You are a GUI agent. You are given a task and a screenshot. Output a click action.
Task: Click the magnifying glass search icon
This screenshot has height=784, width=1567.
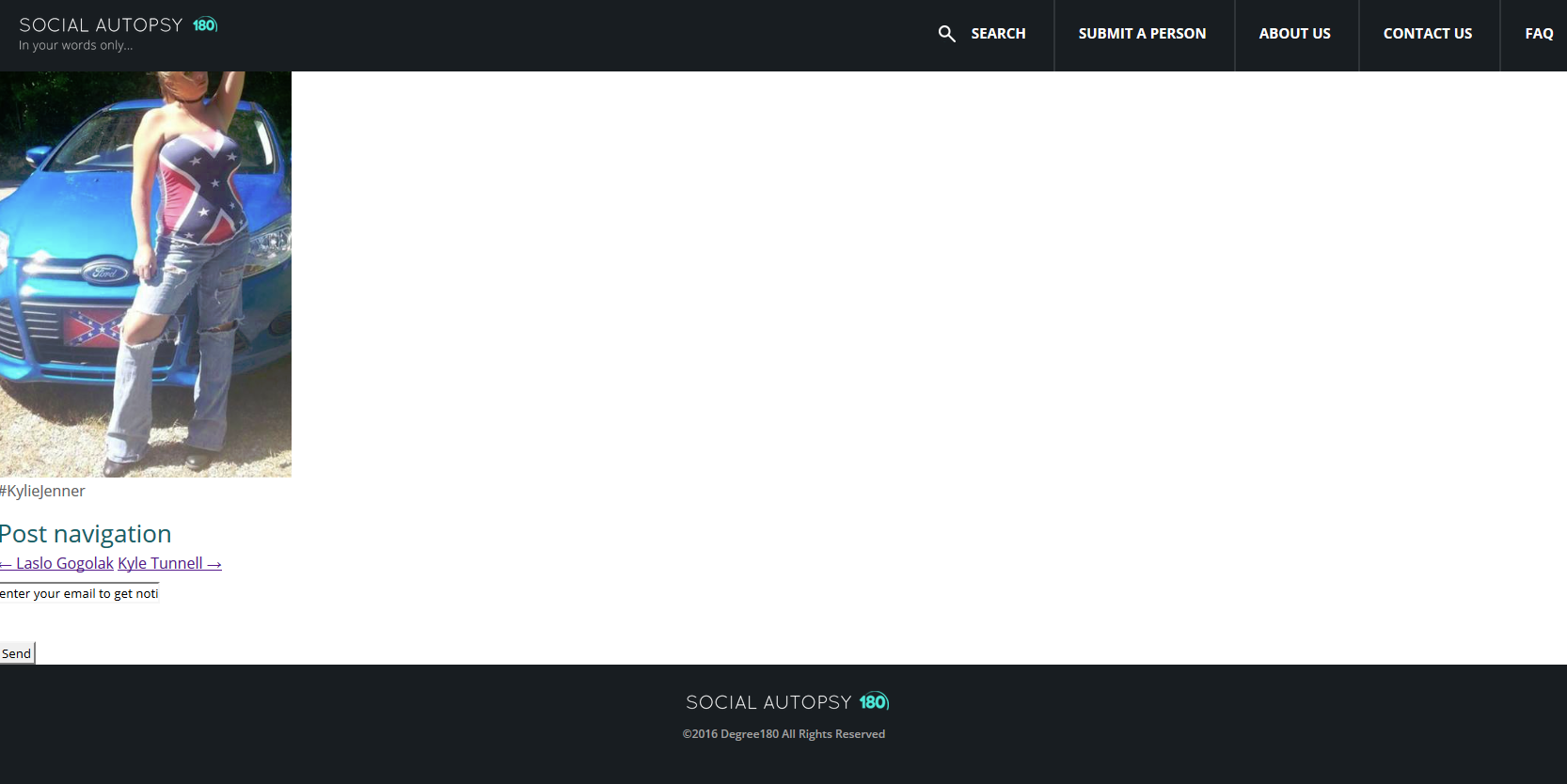946,34
